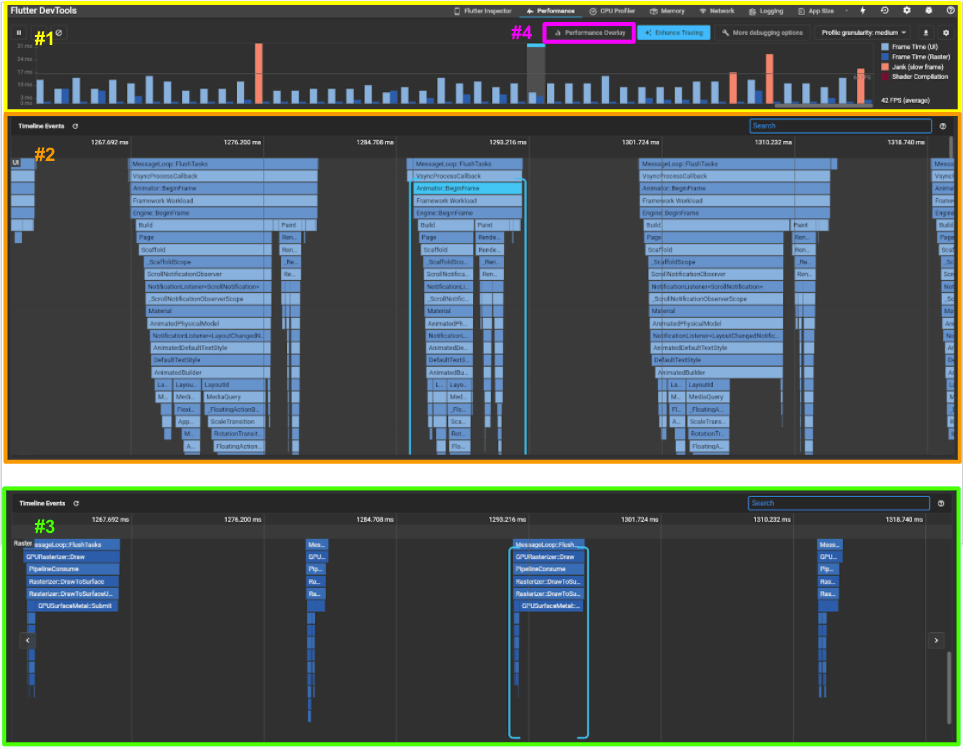Click the Frame Time (Raster) legend entry
The image size is (963, 749).
tap(915, 56)
